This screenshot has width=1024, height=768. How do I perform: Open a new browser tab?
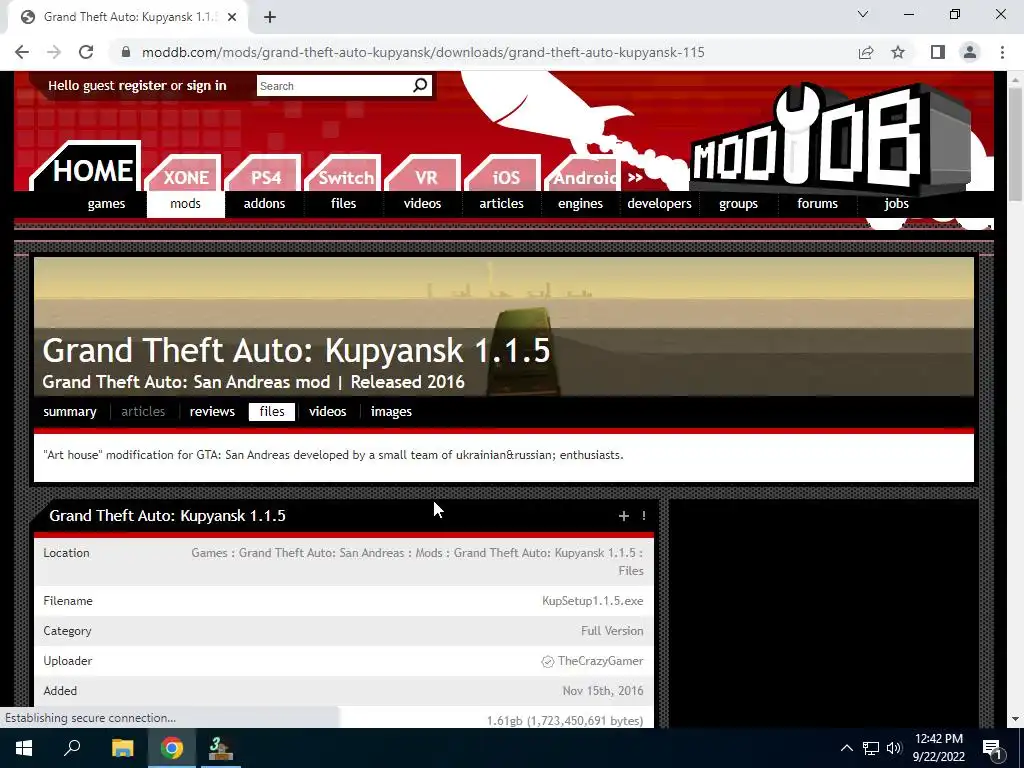tap(270, 17)
